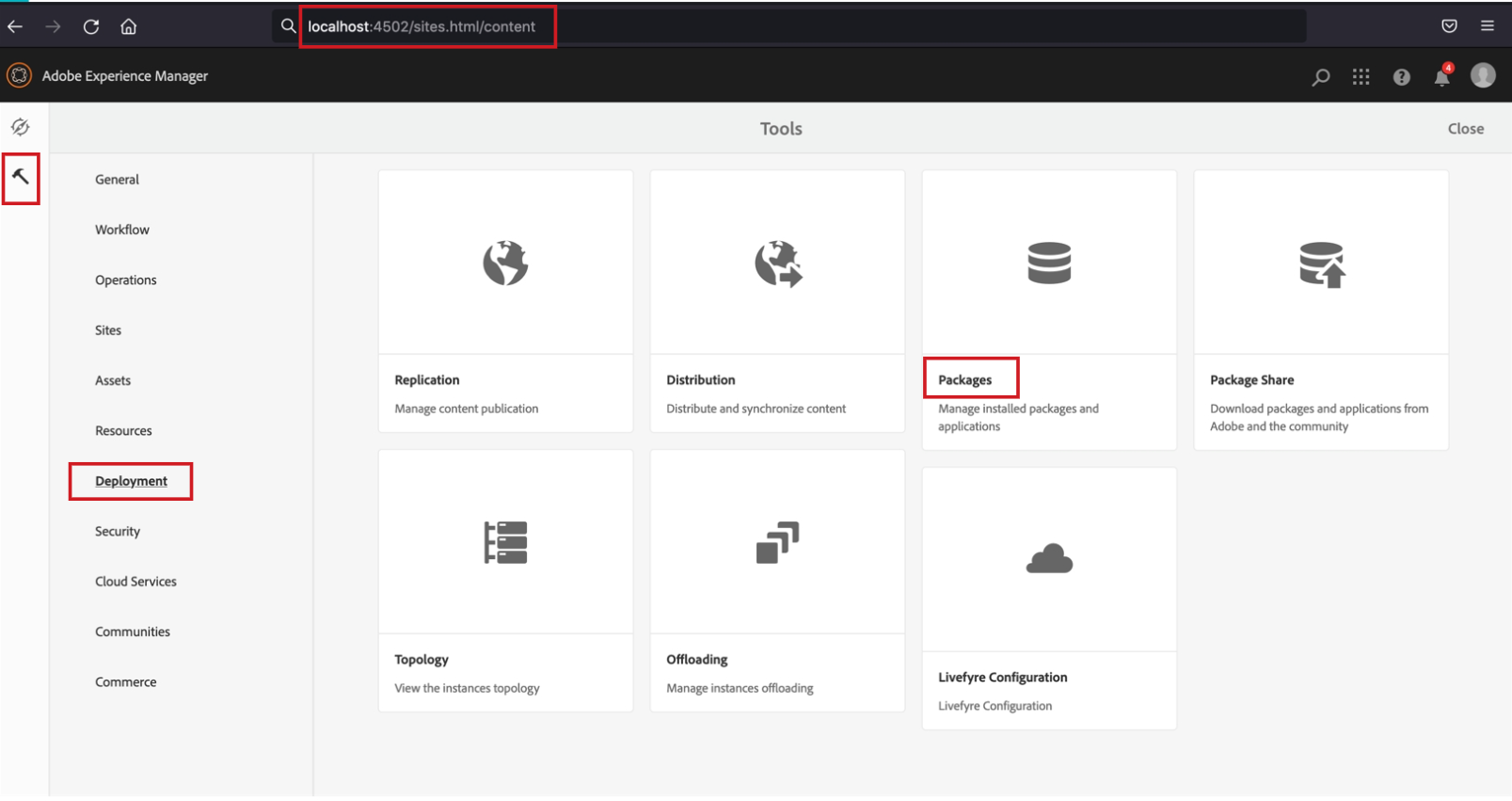
Task: Reload the page with the refresh icon
Action: (x=91, y=26)
